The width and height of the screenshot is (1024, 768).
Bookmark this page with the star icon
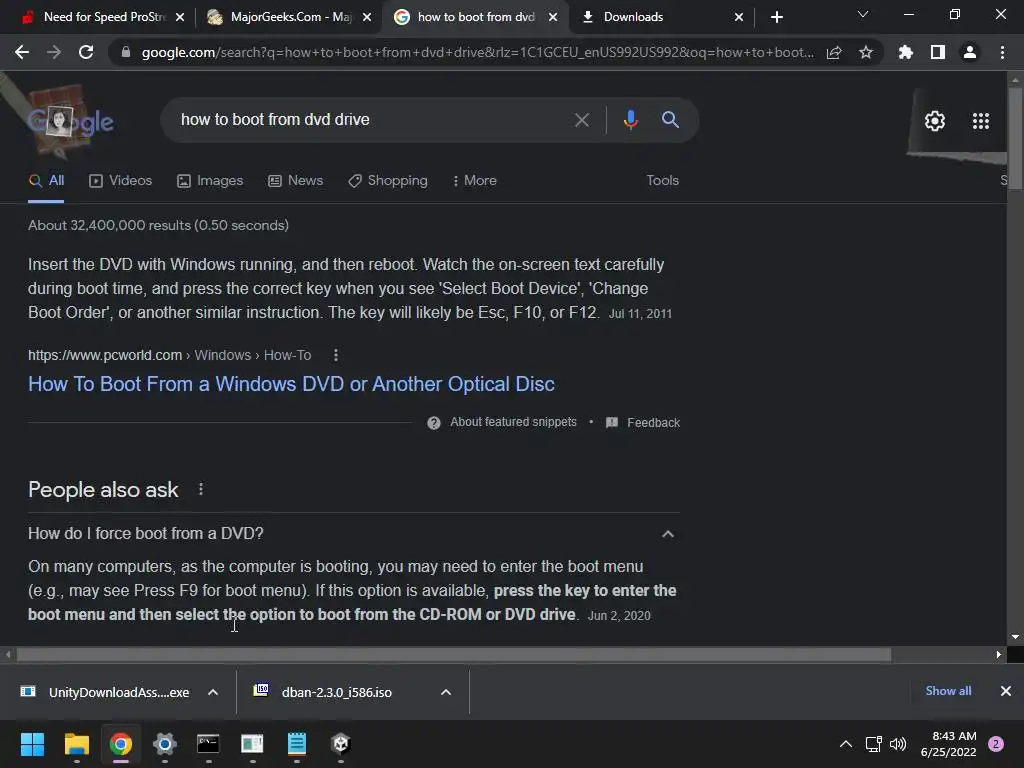point(866,52)
